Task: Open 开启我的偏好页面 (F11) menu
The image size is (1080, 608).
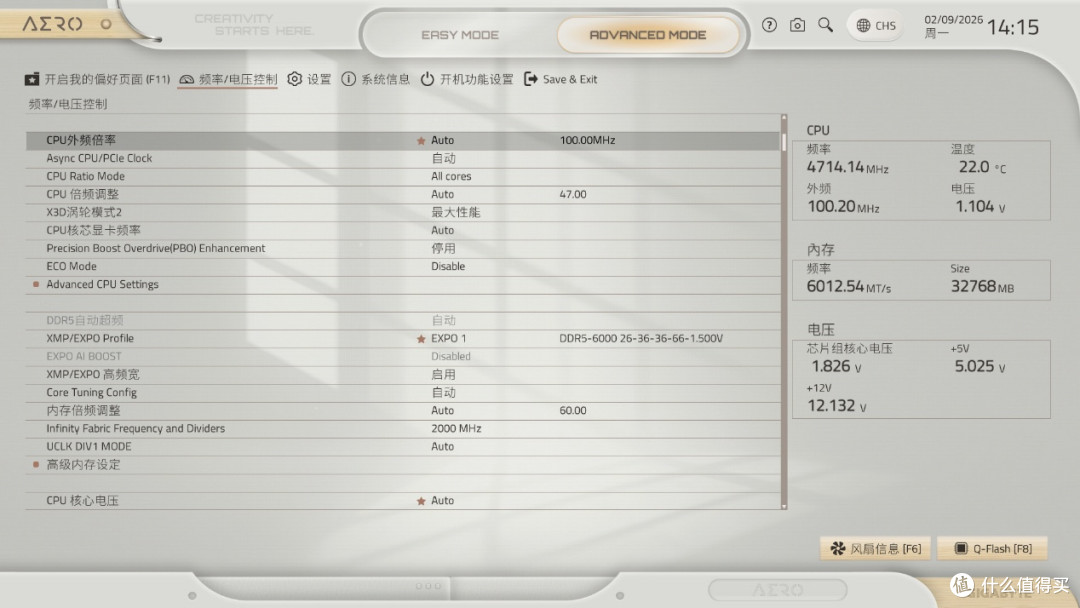Action: pyautogui.click(x=97, y=79)
